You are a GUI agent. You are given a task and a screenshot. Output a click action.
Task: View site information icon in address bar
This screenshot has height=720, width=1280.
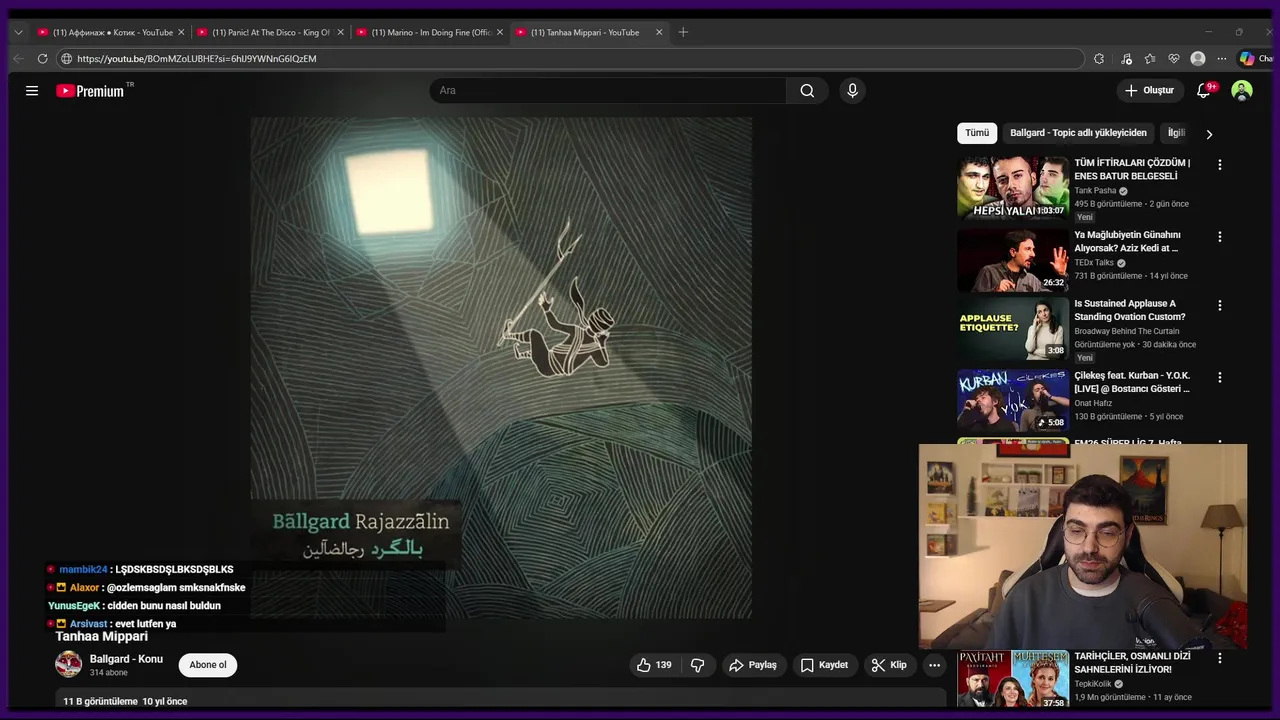[67, 59]
